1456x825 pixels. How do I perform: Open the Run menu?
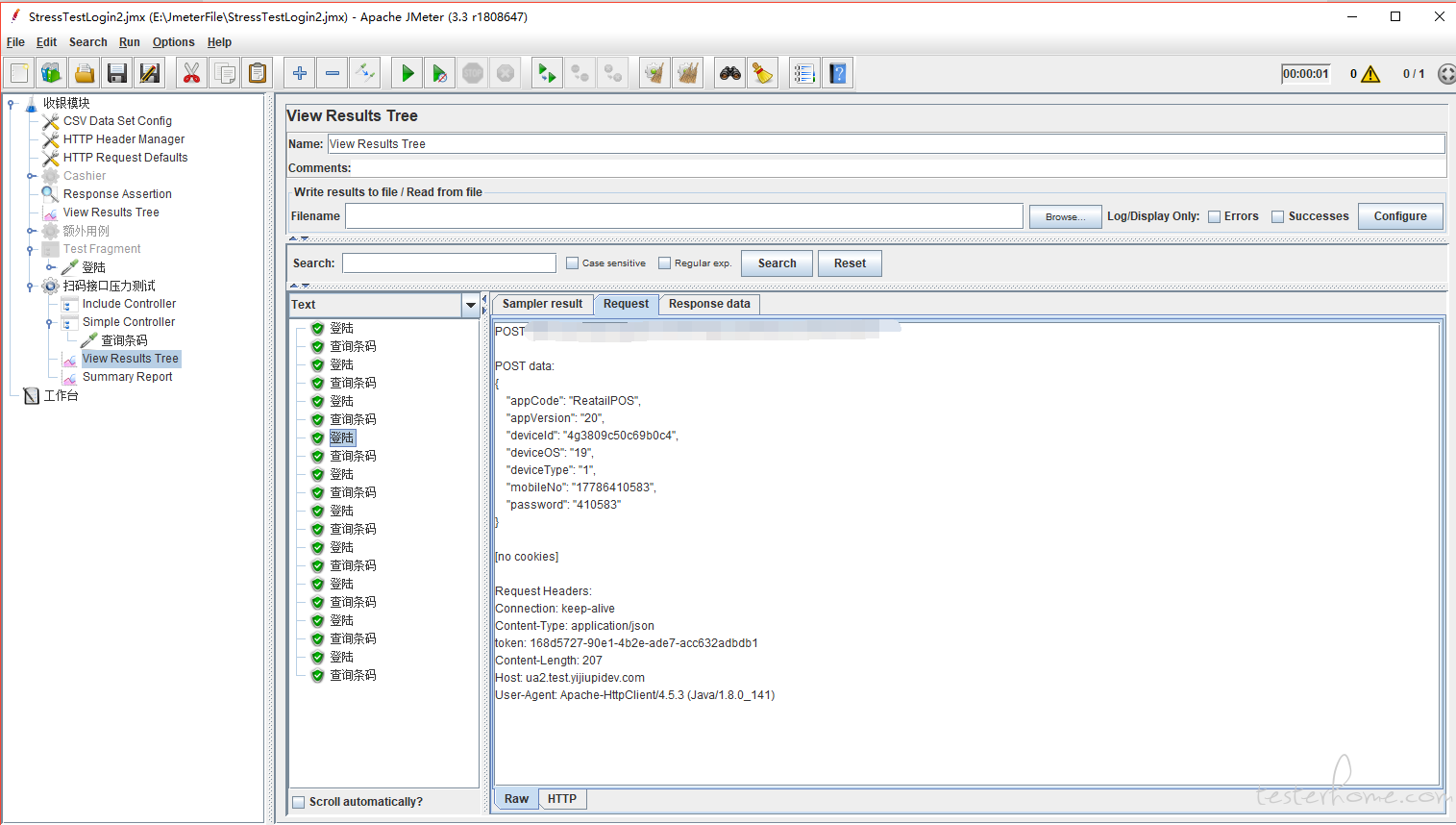coord(129,42)
